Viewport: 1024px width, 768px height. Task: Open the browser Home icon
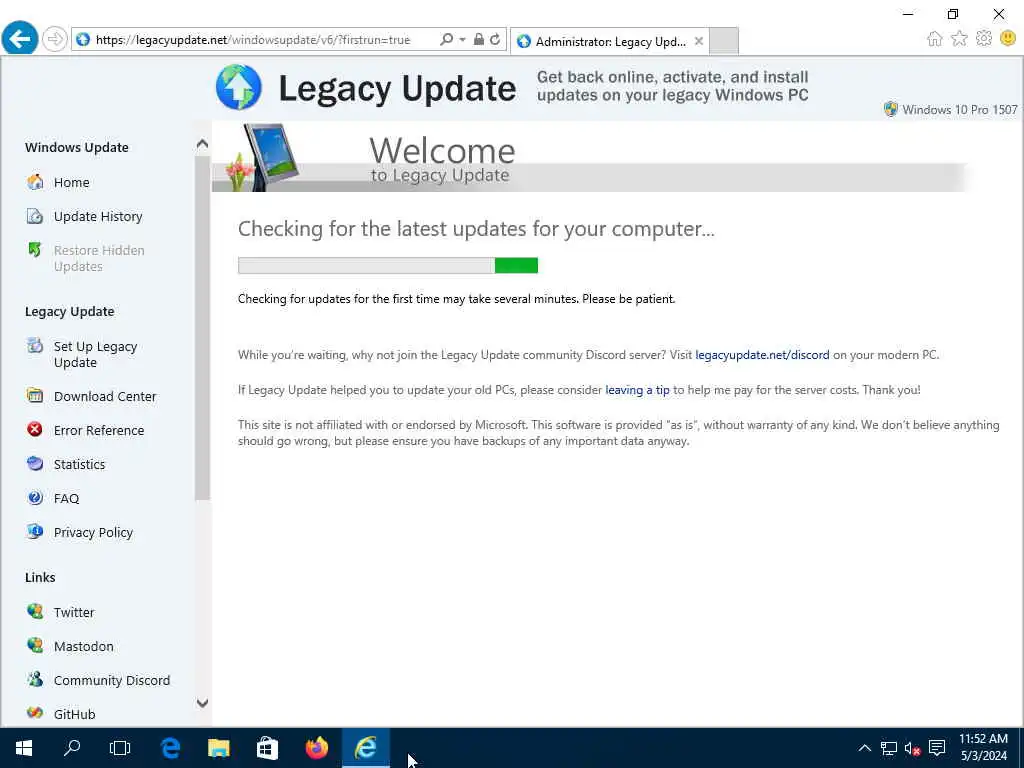pyautogui.click(x=935, y=39)
